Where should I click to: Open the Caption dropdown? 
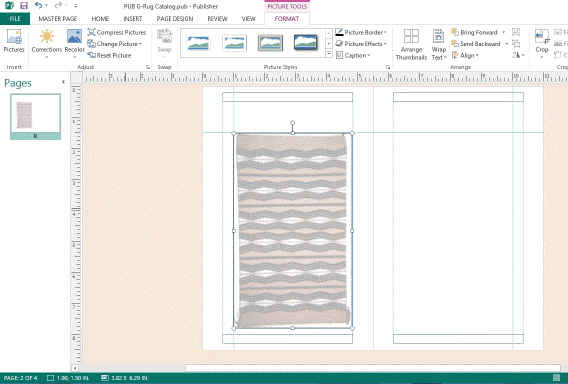pyautogui.click(x=353, y=55)
